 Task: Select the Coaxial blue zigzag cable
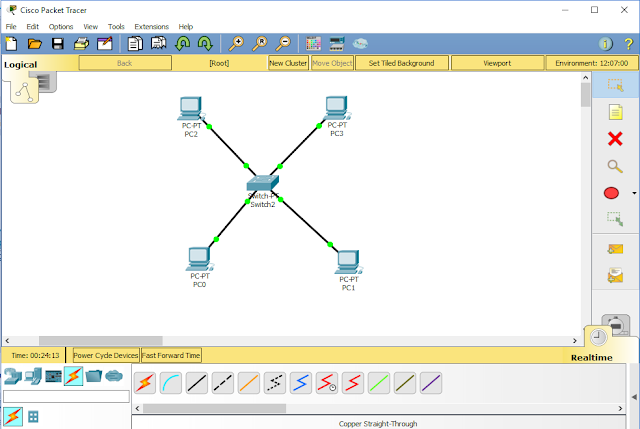301,383
